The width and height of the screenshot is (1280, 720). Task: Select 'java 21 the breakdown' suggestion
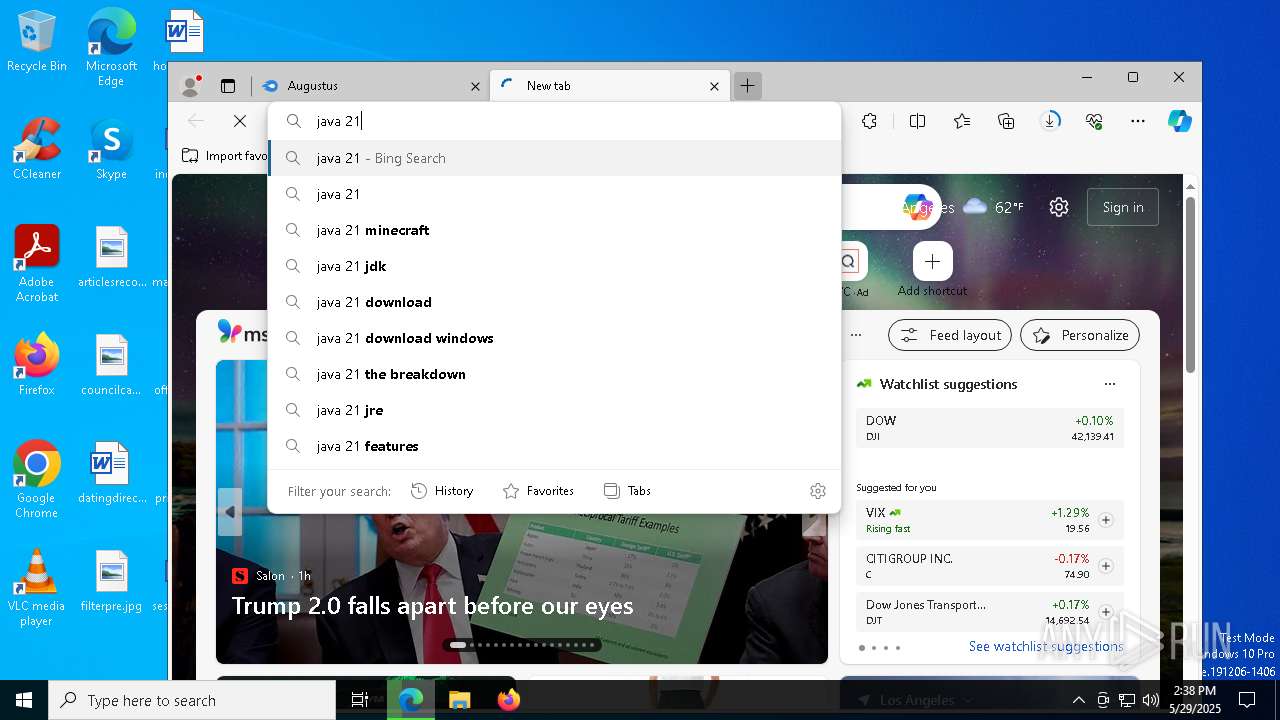pos(555,374)
